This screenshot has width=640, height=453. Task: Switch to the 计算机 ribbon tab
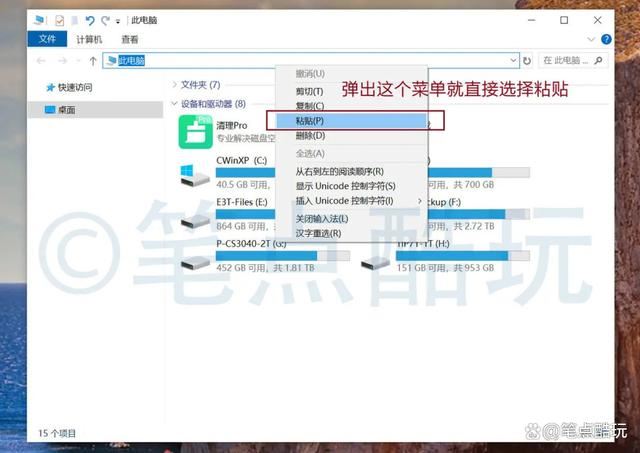89,40
